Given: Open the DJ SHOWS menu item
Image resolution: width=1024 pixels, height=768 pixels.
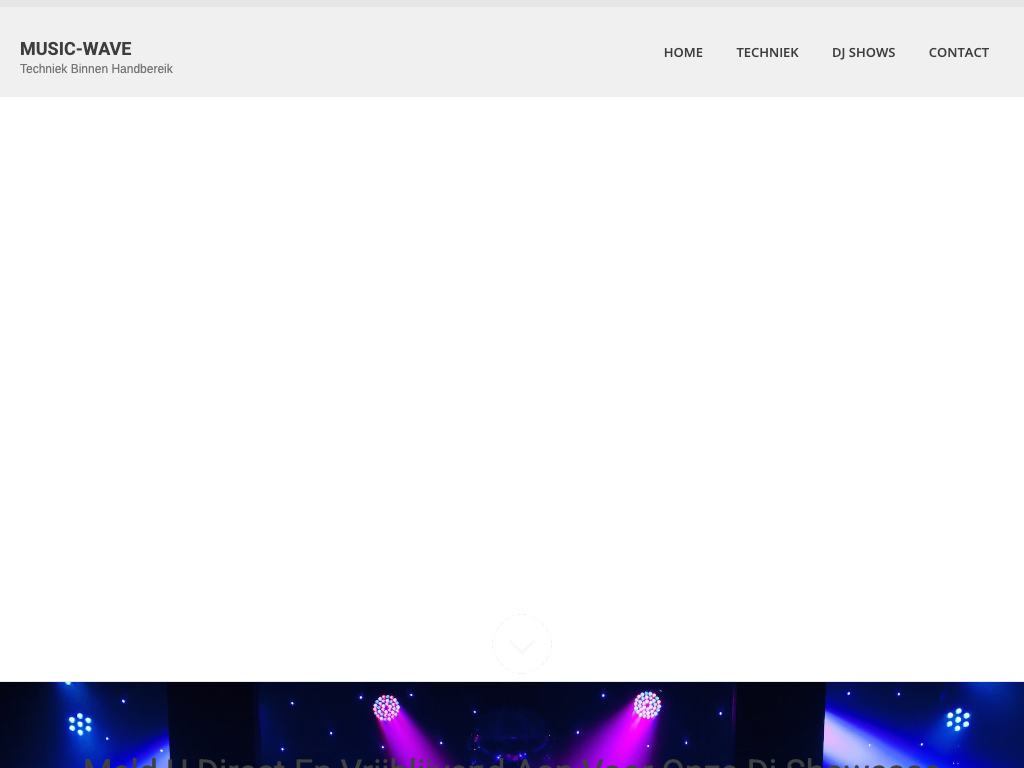Looking at the screenshot, I should point(863,52).
